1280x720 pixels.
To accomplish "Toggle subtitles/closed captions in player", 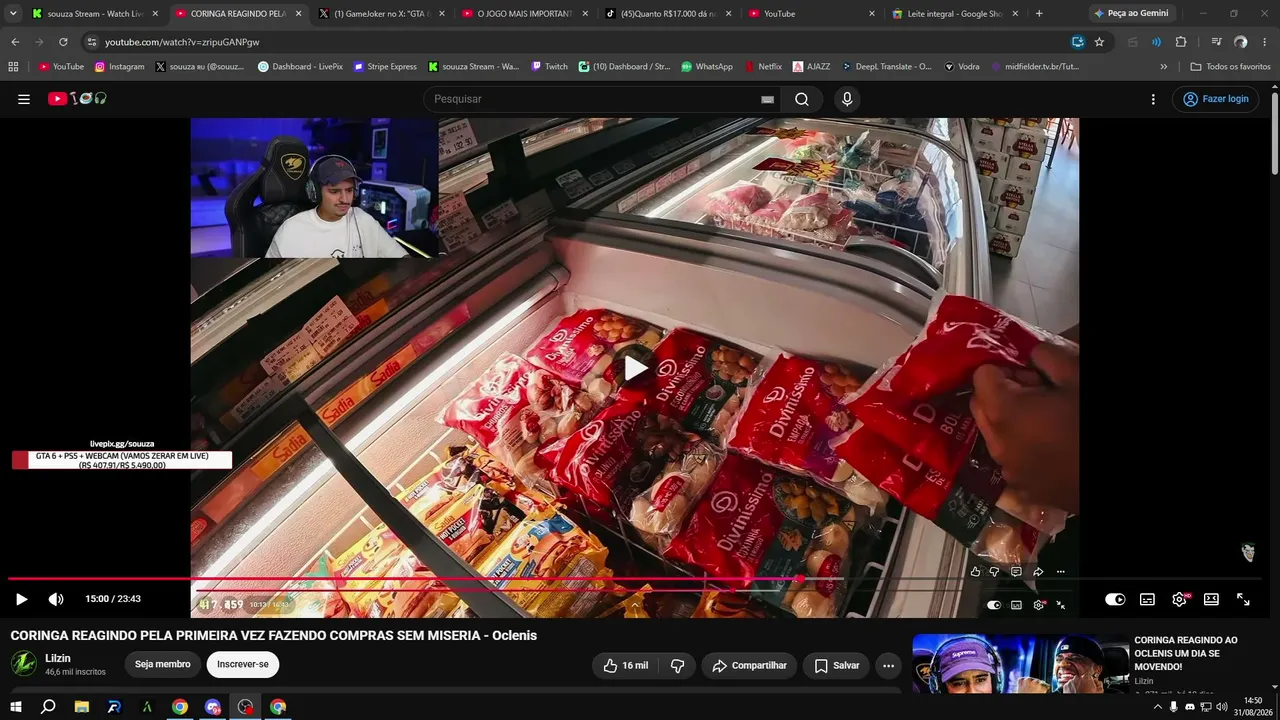I will (x=1147, y=599).
